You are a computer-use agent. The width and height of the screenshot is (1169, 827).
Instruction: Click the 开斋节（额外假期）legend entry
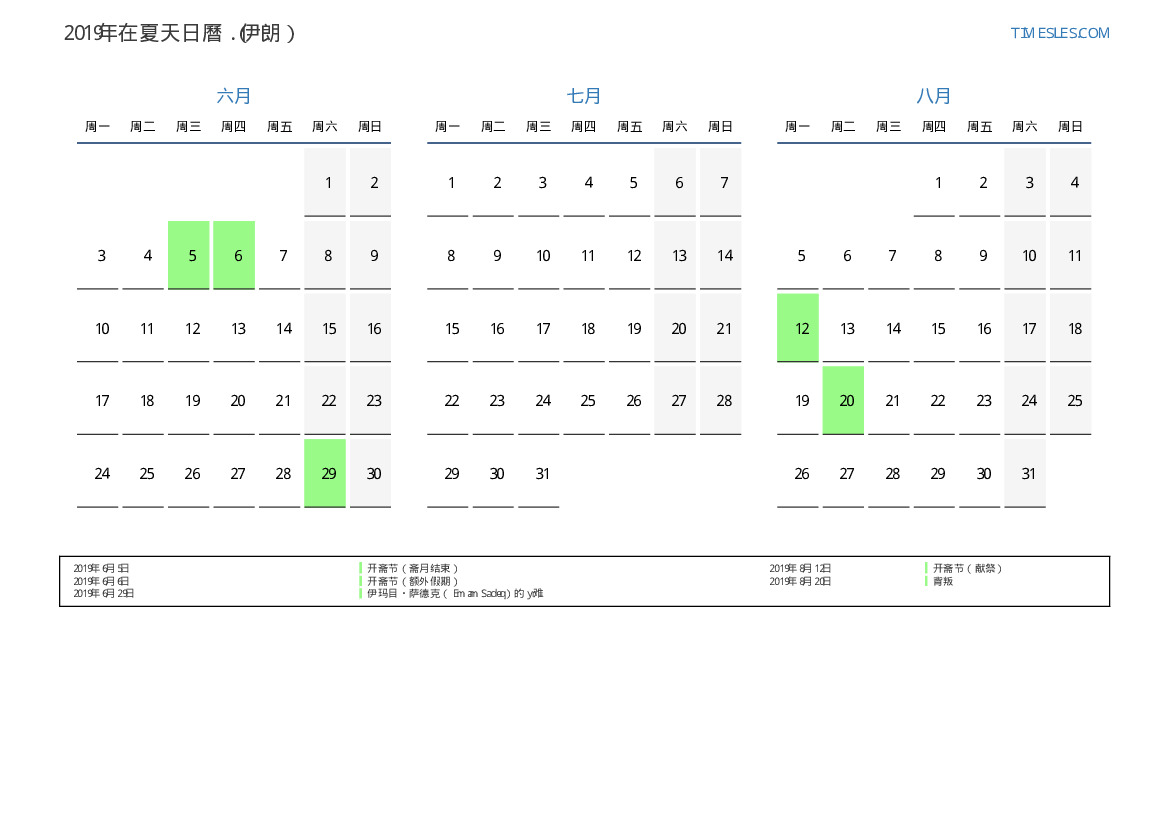click(x=412, y=581)
